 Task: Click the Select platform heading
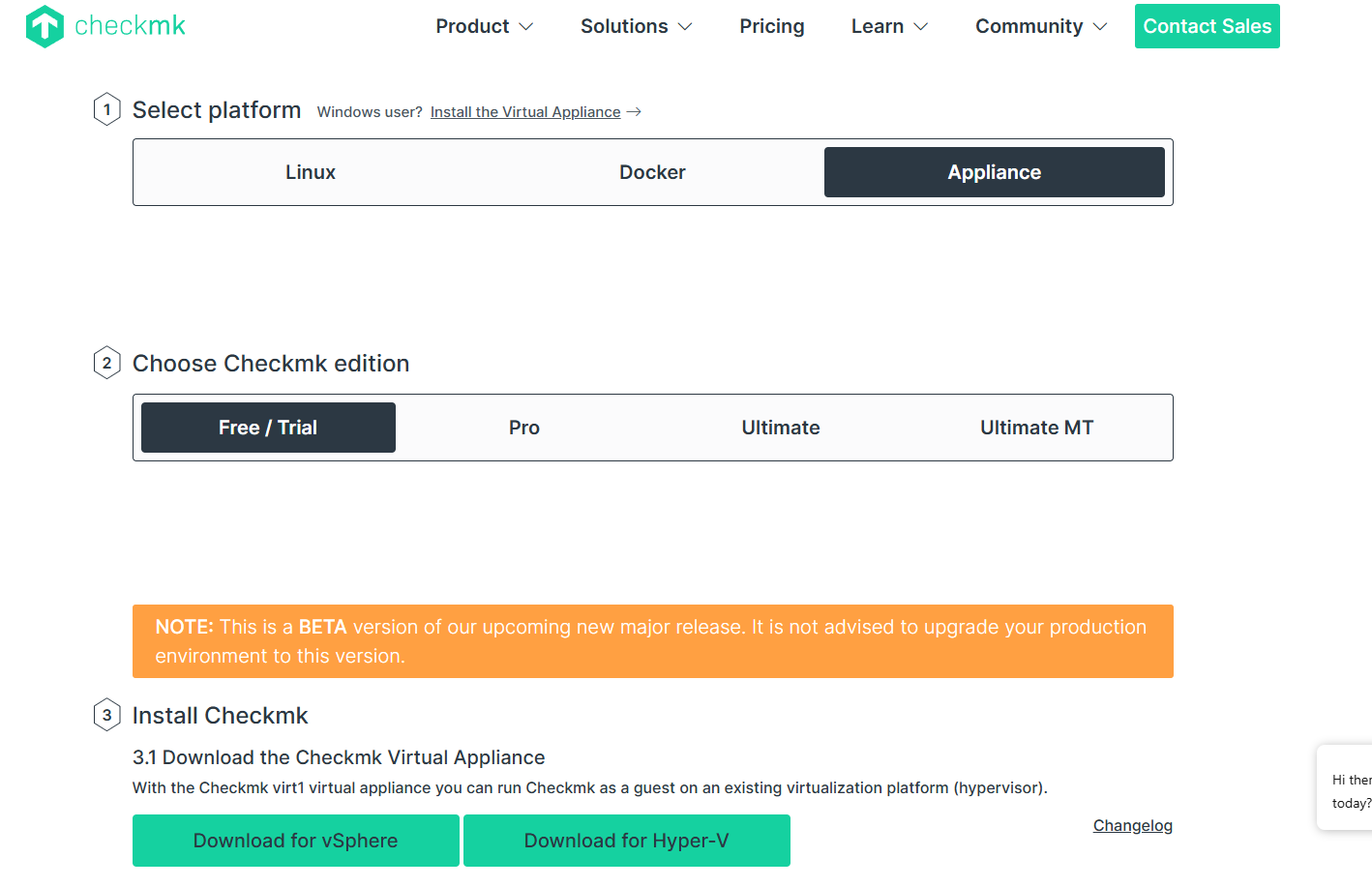tap(217, 110)
